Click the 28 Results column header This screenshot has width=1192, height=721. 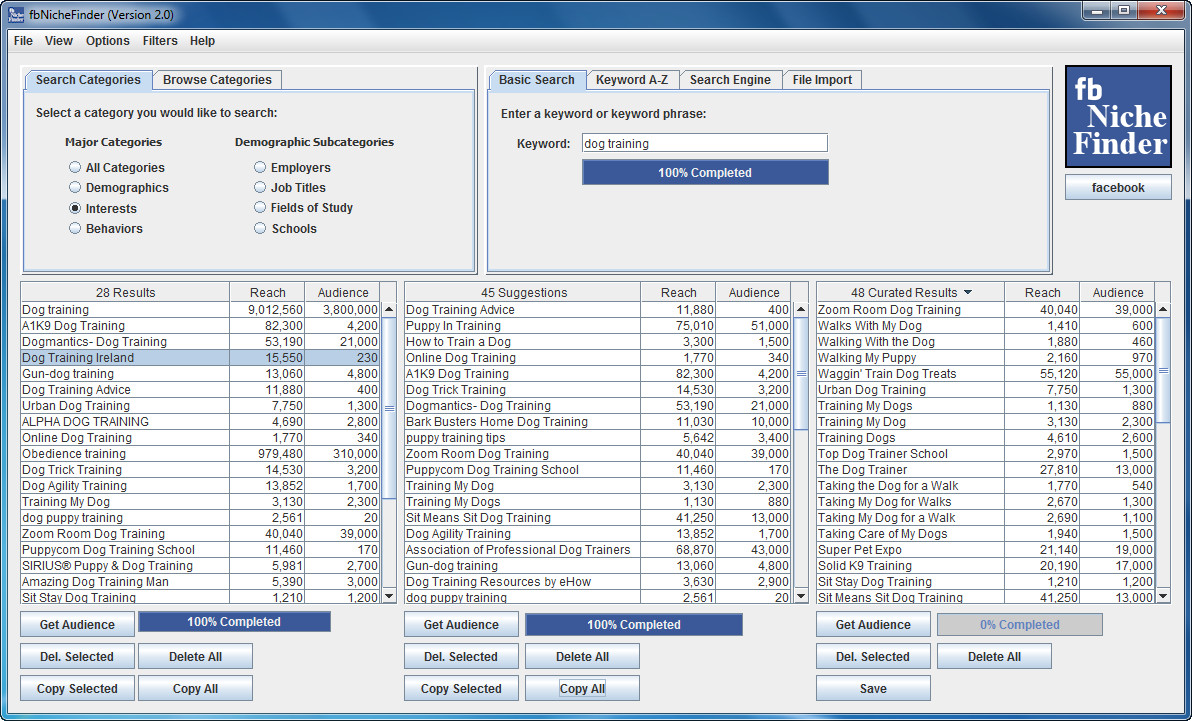(125, 292)
